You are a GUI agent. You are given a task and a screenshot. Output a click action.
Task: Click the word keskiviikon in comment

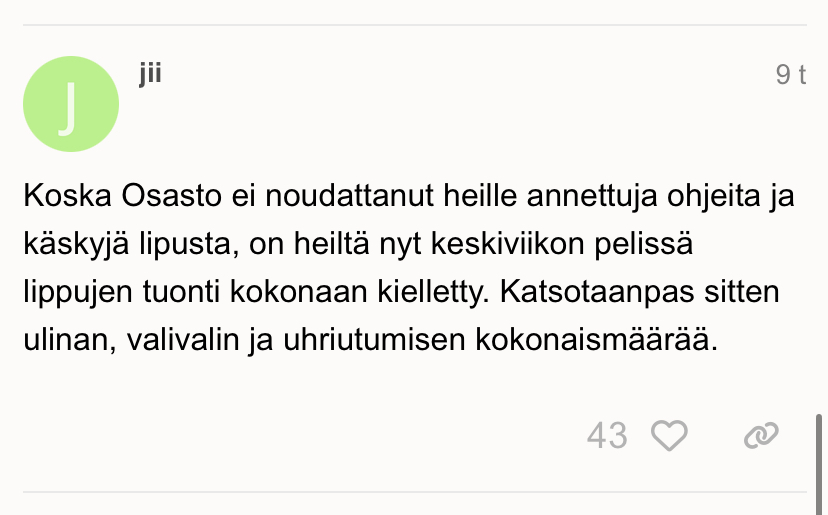point(551,243)
